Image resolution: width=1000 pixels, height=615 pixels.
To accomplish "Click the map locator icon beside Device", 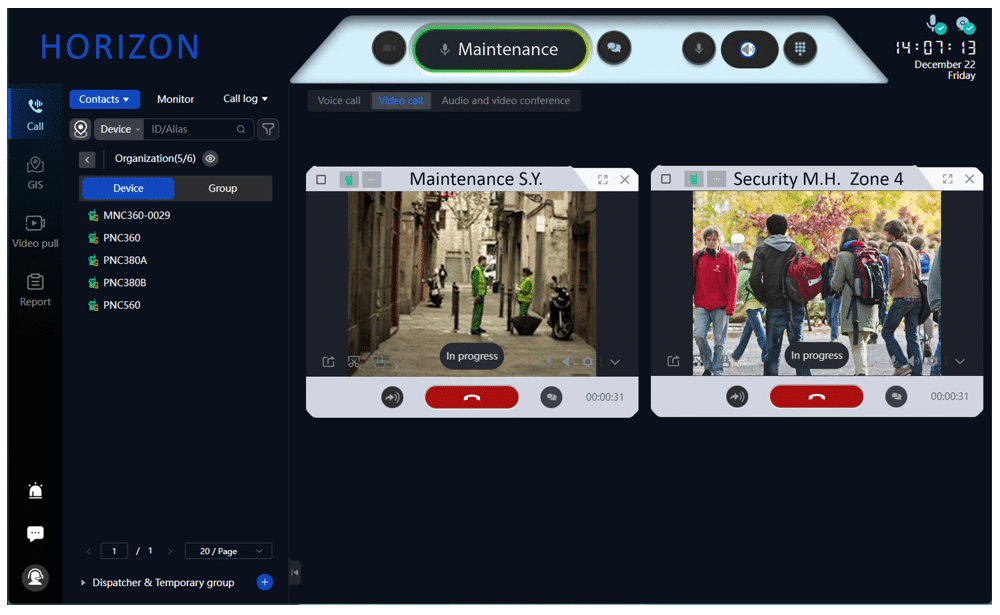I will tap(81, 129).
